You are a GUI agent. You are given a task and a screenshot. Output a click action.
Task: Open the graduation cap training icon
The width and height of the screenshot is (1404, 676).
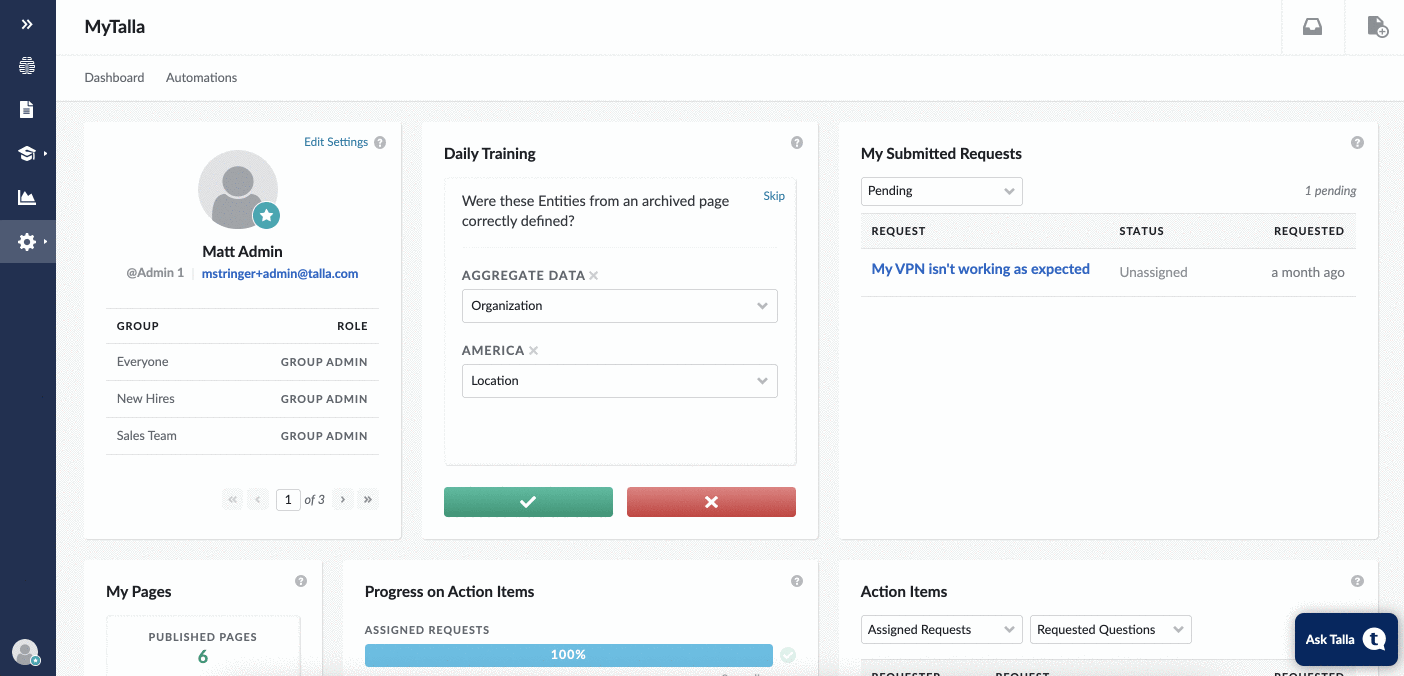[27, 154]
